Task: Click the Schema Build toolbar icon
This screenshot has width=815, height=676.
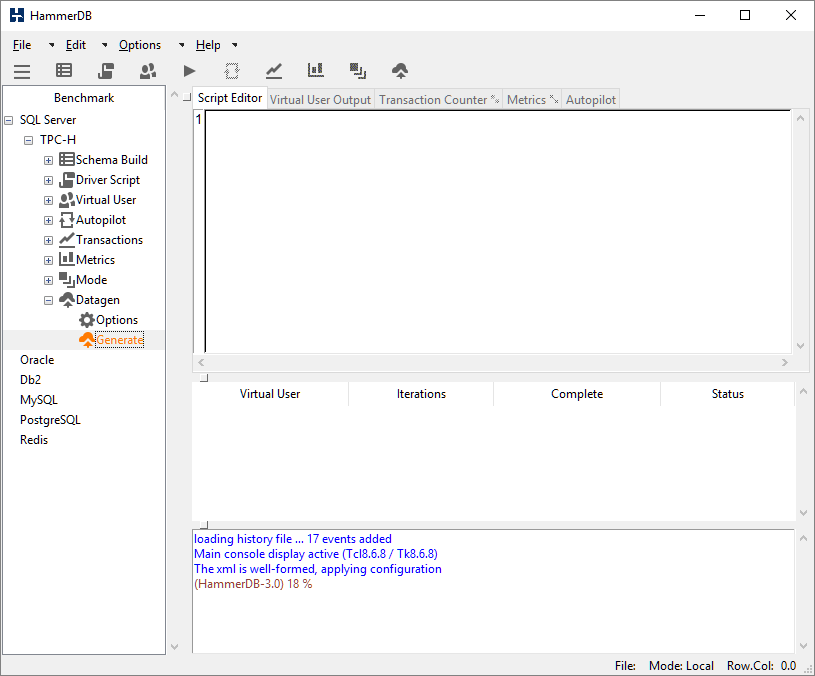Action: coord(64,71)
